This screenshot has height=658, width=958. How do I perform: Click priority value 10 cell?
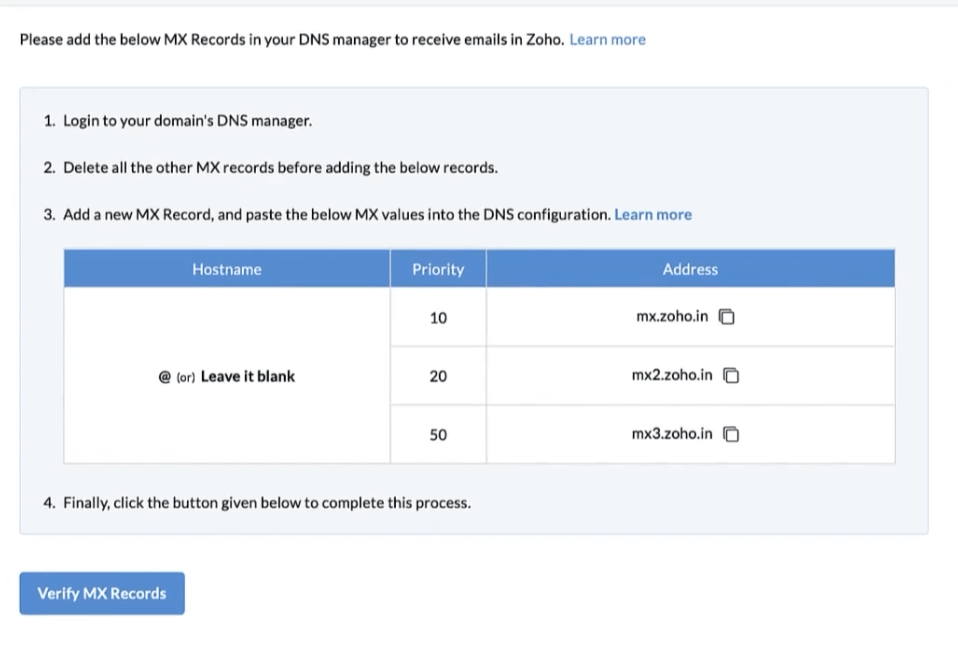coord(438,318)
